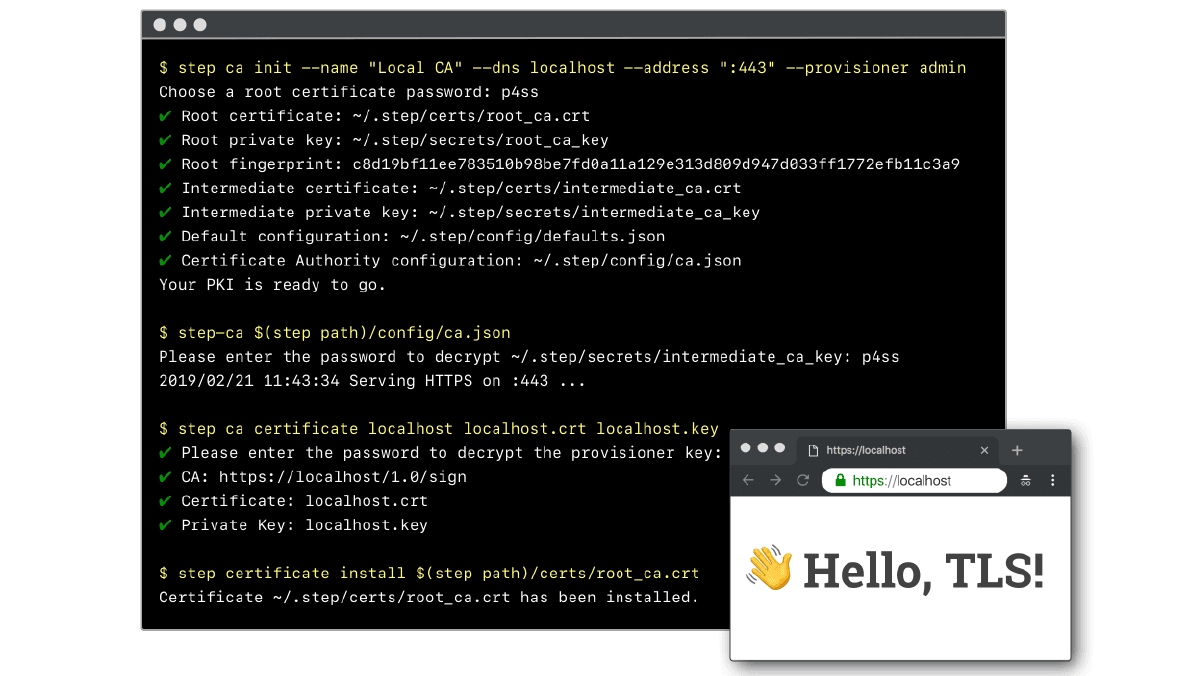The image size is (1200, 676).
Task: Click the green checkmark beside Root certificate
Action: pos(166,115)
